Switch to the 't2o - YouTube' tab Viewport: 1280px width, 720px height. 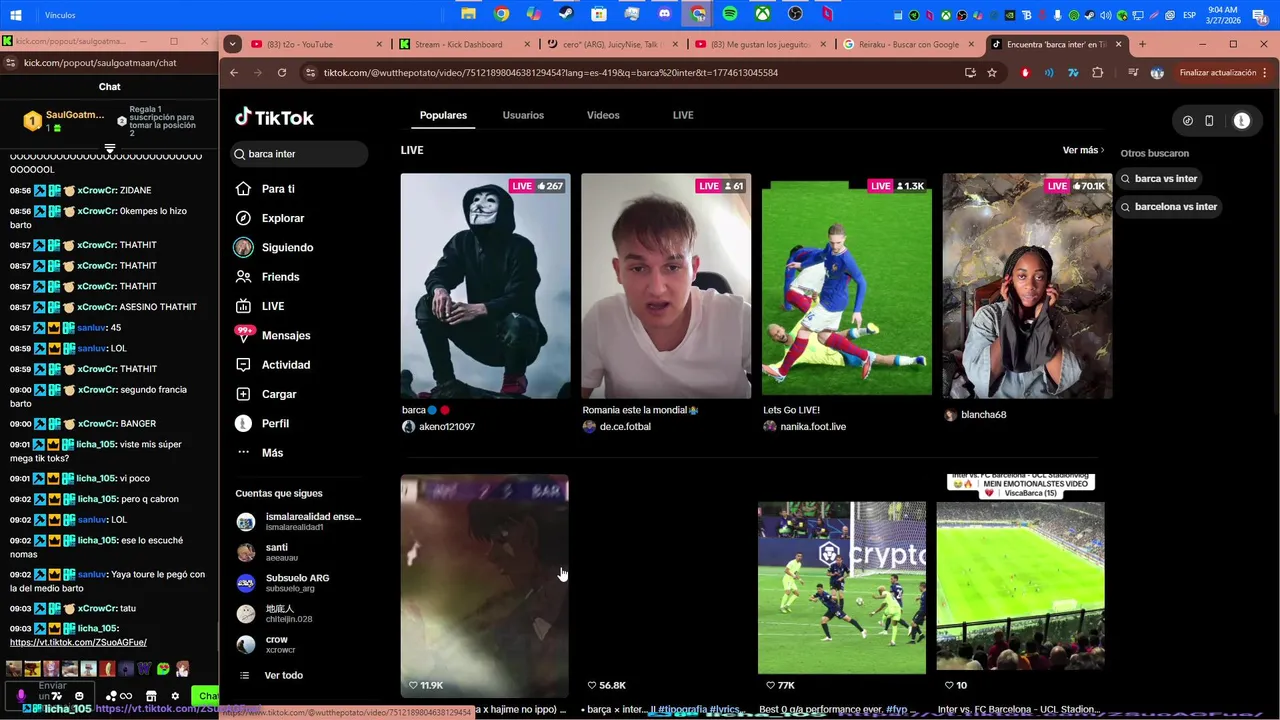317,44
